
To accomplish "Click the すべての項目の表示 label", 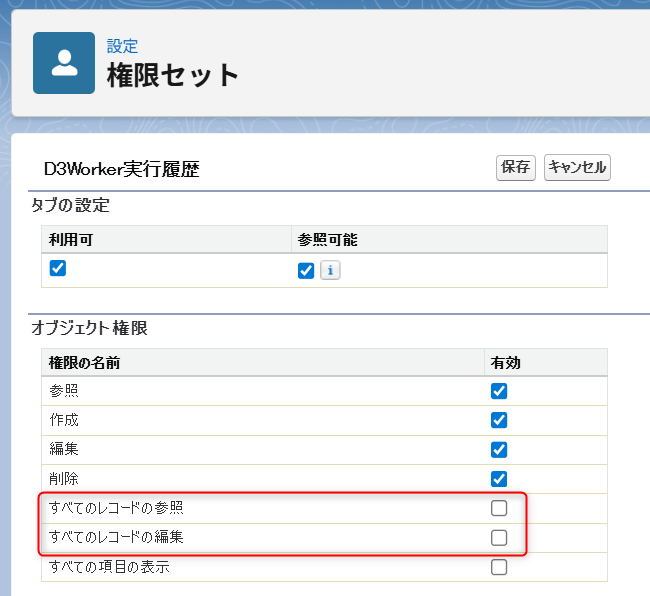I will point(109,567).
